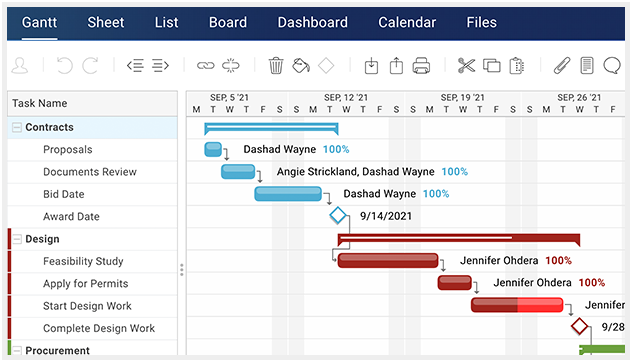Select the Feasibility Study task row
Viewport: 631px width, 361px height.
point(93,262)
